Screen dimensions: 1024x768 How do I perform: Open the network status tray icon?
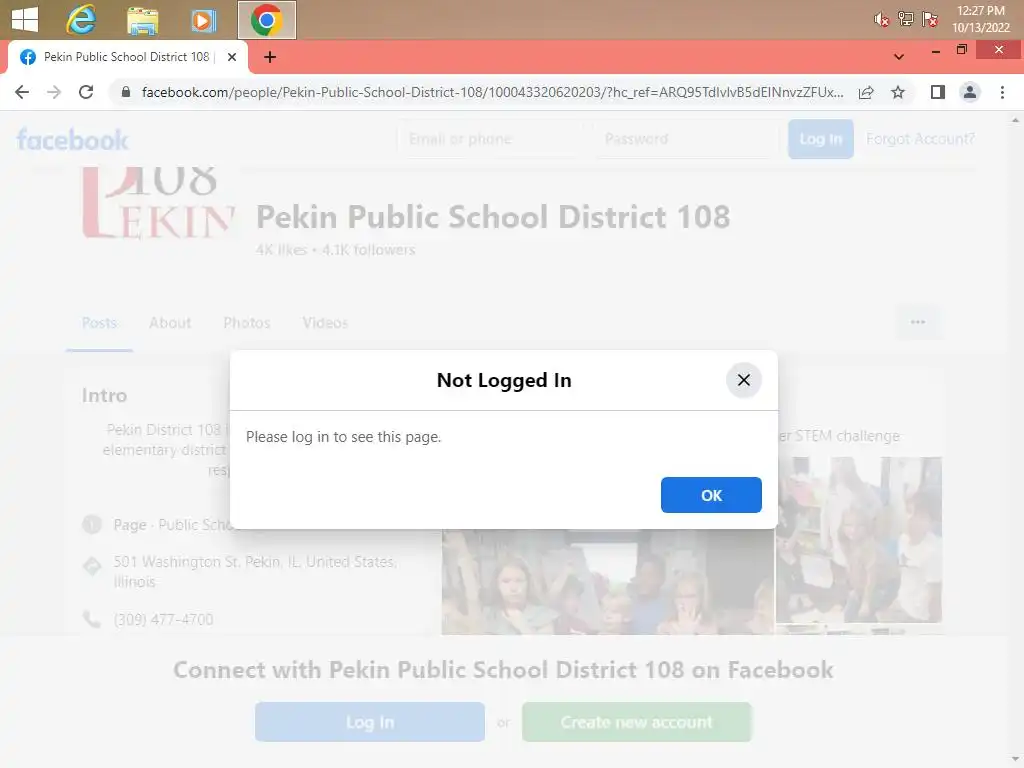[905, 19]
